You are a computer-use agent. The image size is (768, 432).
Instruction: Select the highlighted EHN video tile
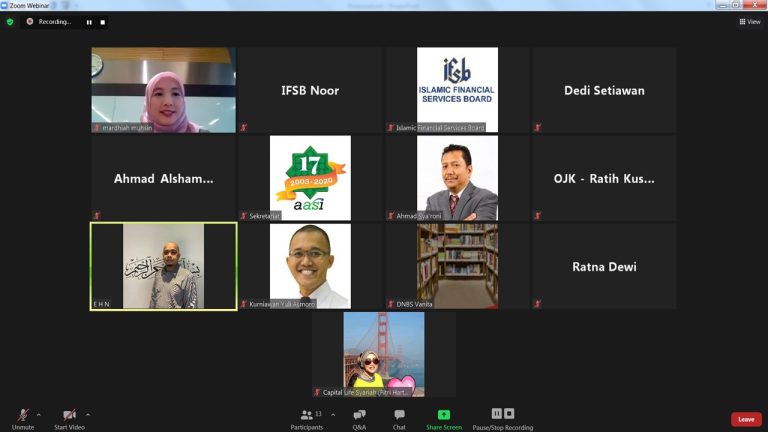pyautogui.click(x=164, y=266)
